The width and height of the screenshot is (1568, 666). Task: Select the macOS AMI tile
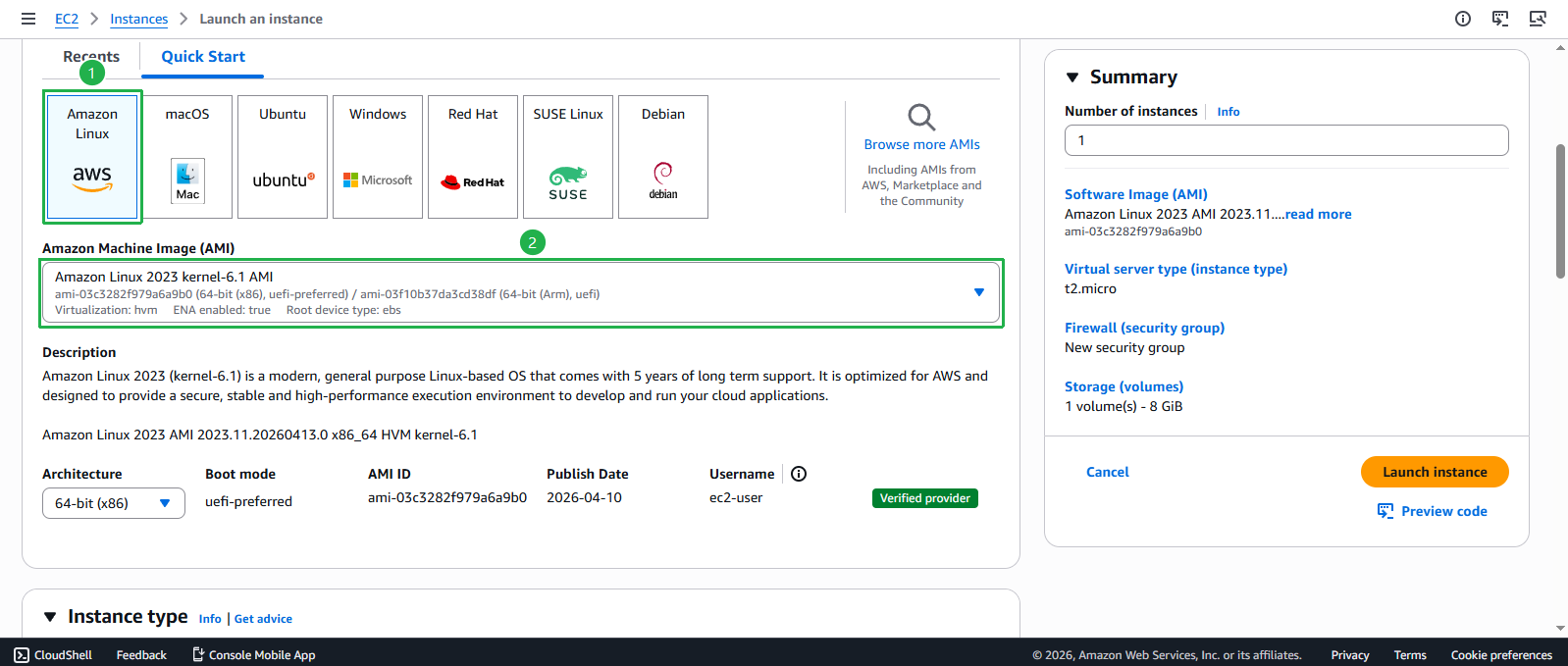click(187, 157)
